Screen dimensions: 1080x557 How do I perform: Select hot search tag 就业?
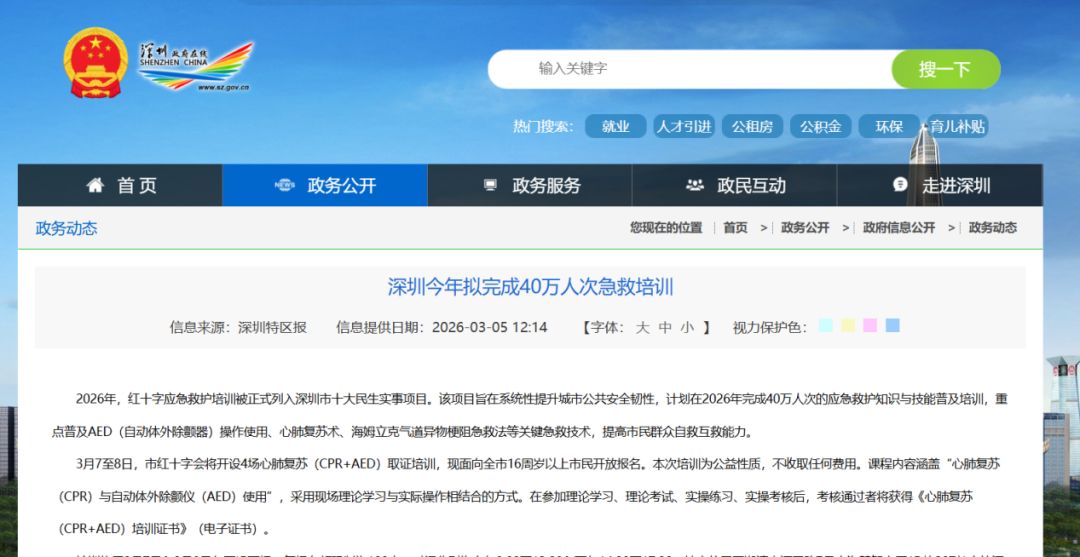pos(616,127)
